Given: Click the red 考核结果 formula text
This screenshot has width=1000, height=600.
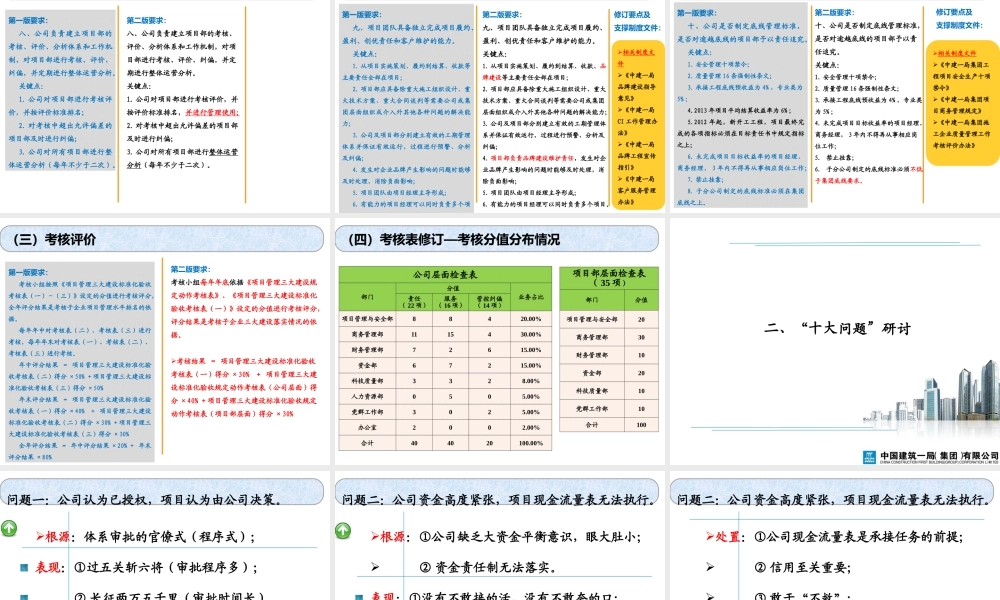Looking at the screenshot, I should (244, 387).
